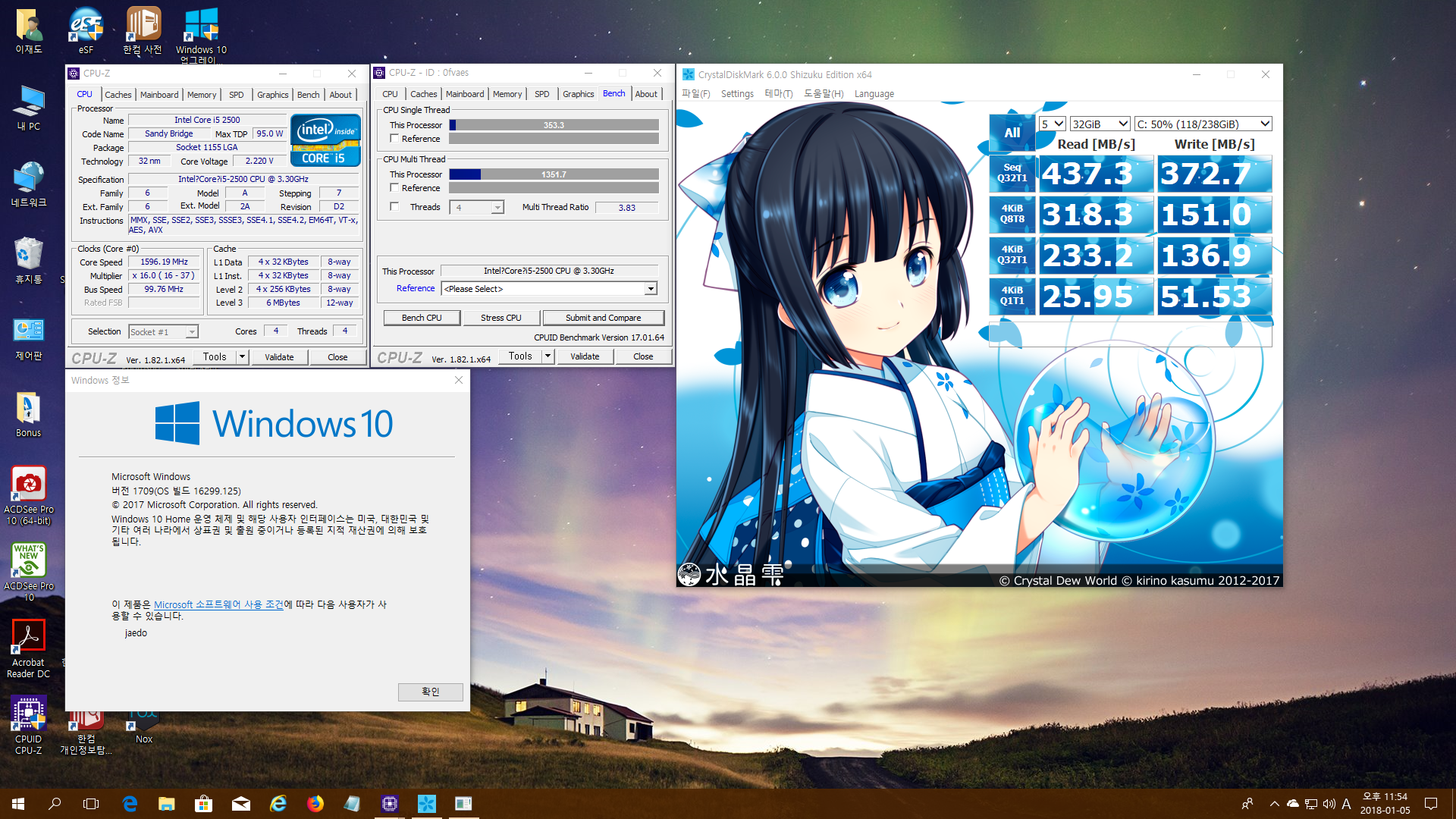This screenshot has height=819, width=1456.
Task: Open the Reference processor select dropdown
Action: click(x=549, y=289)
